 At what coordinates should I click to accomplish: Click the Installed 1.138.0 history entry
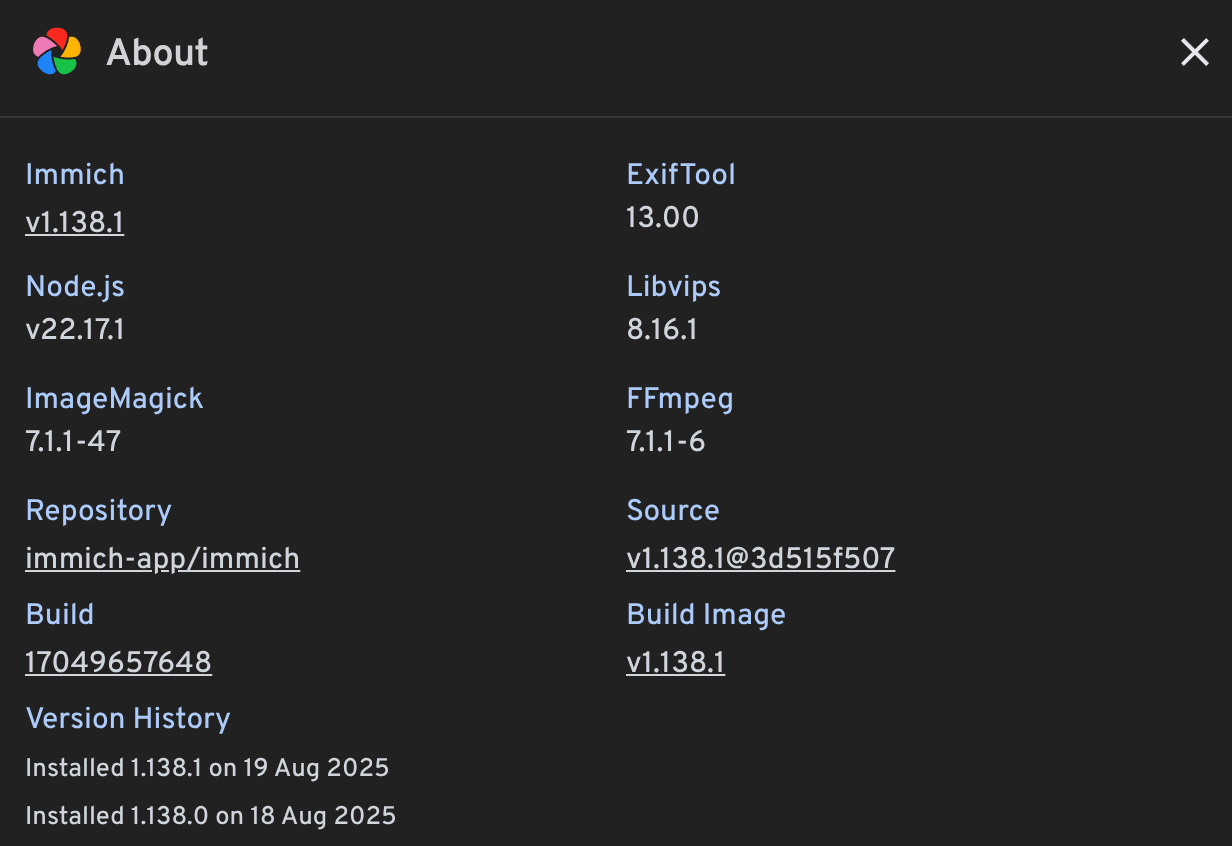tap(210, 816)
